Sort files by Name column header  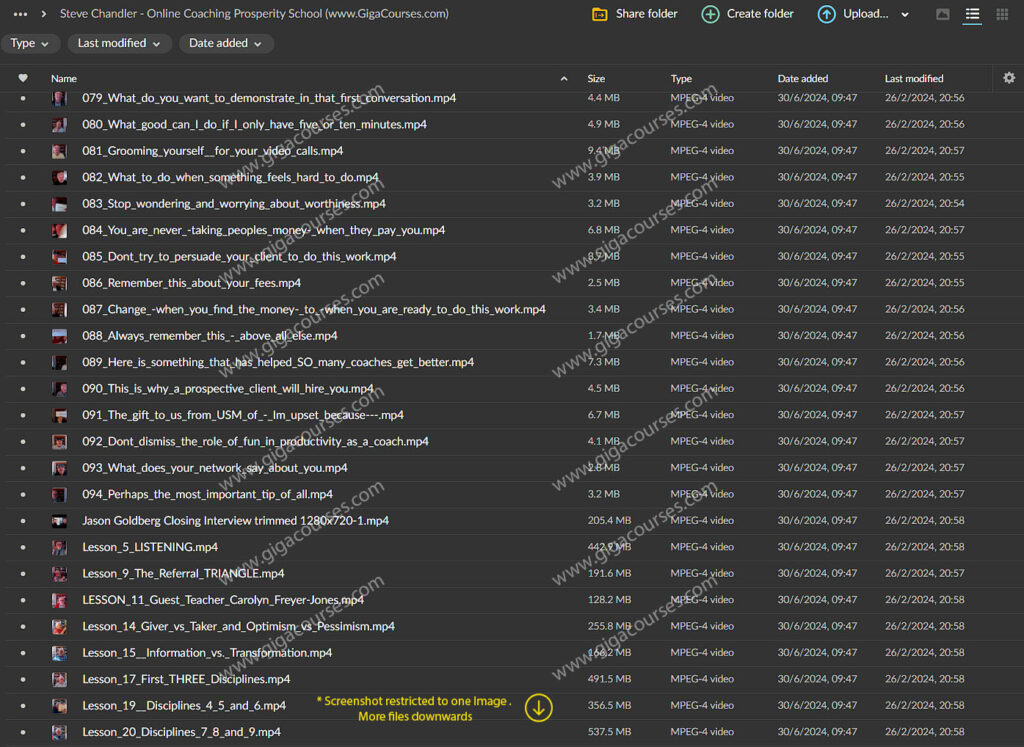tap(64, 78)
